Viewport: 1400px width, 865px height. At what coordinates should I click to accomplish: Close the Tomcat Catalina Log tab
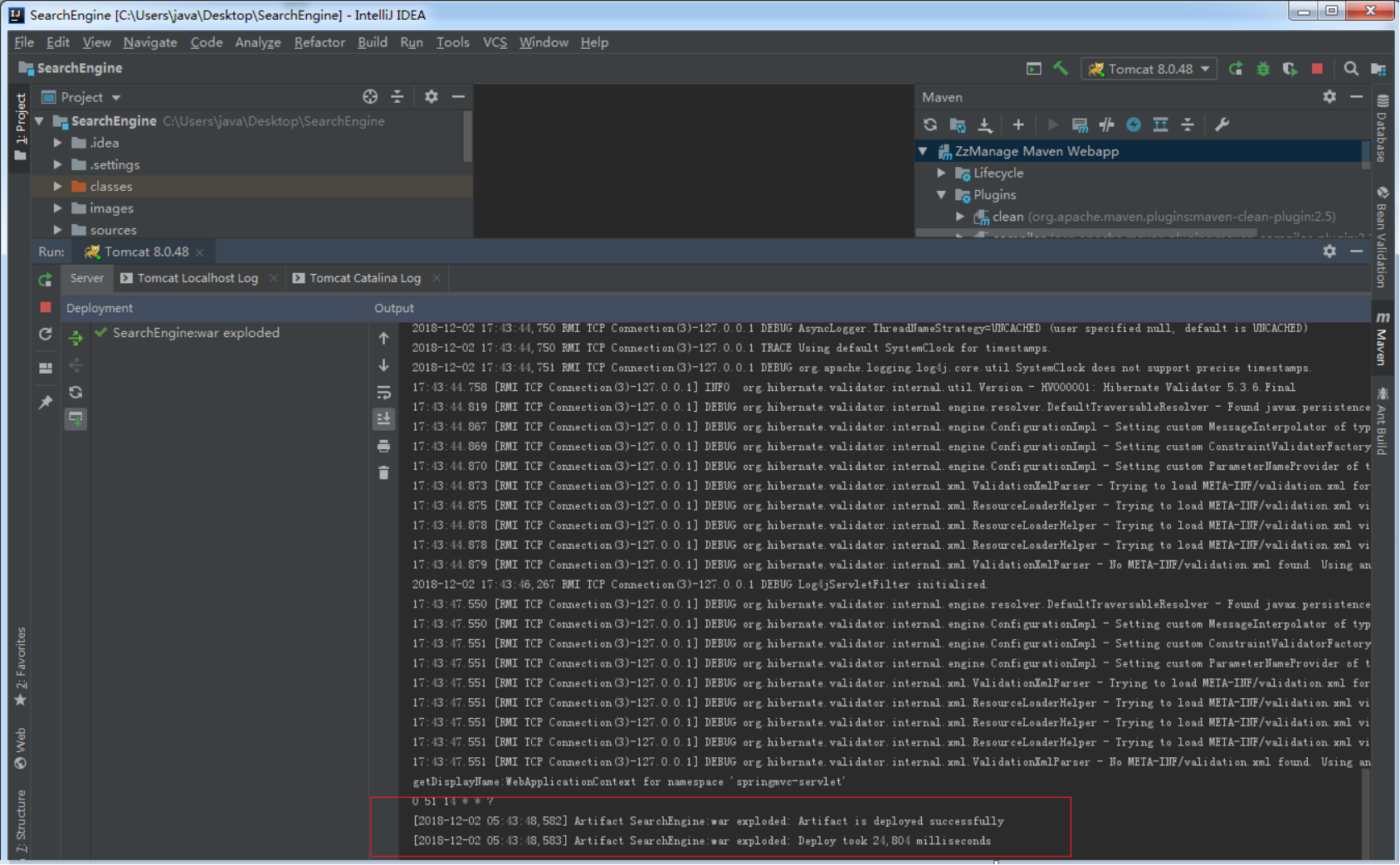pyautogui.click(x=437, y=278)
